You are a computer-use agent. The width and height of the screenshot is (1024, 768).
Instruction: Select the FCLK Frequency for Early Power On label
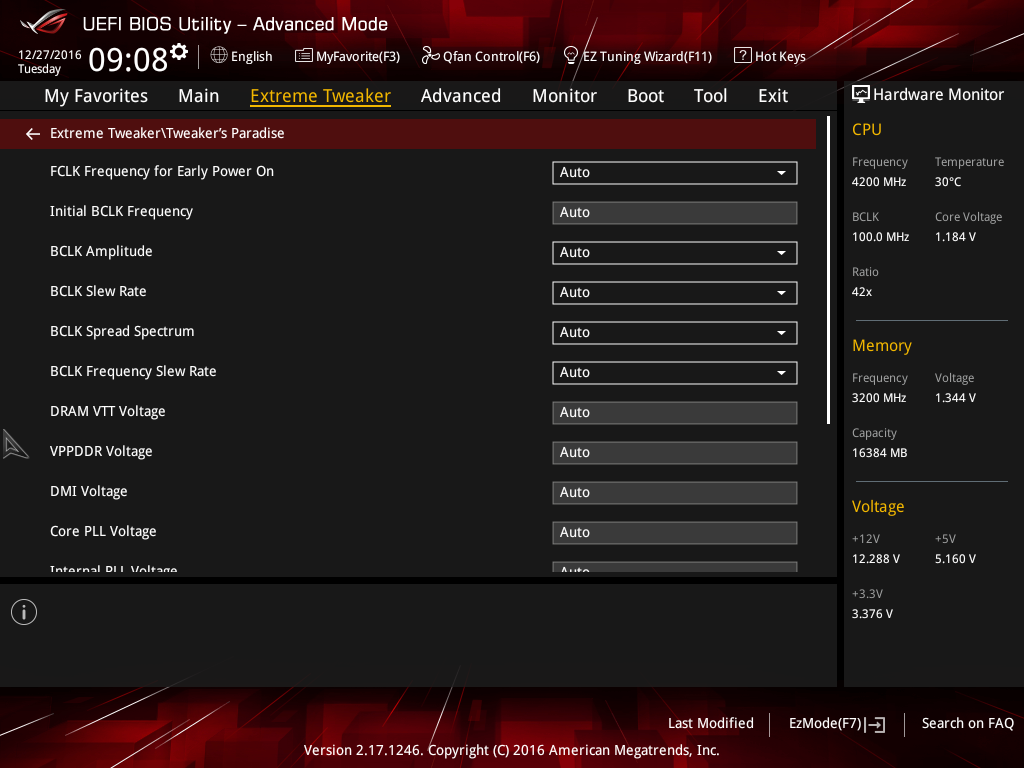coord(162,171)
